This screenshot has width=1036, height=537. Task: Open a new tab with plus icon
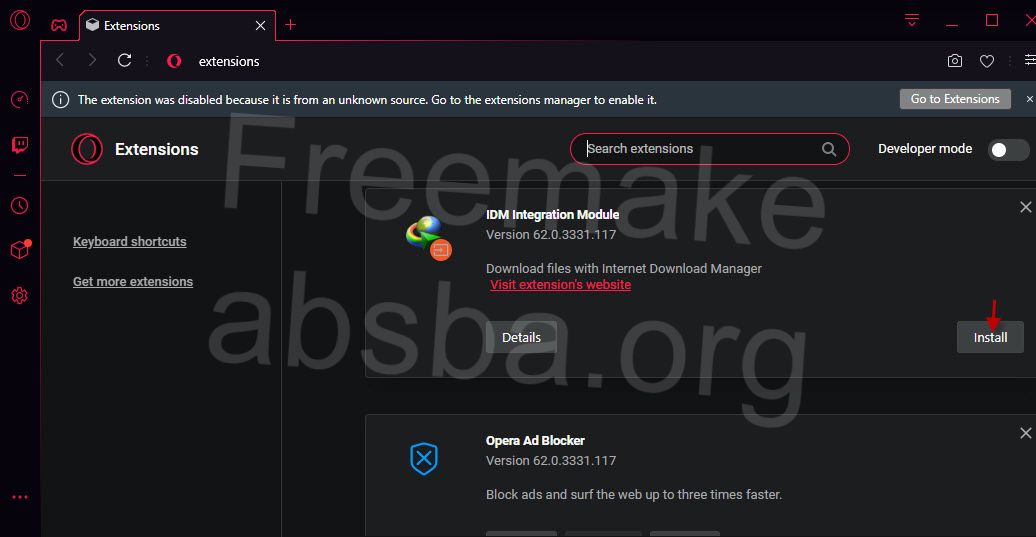(x=291, y=25)
